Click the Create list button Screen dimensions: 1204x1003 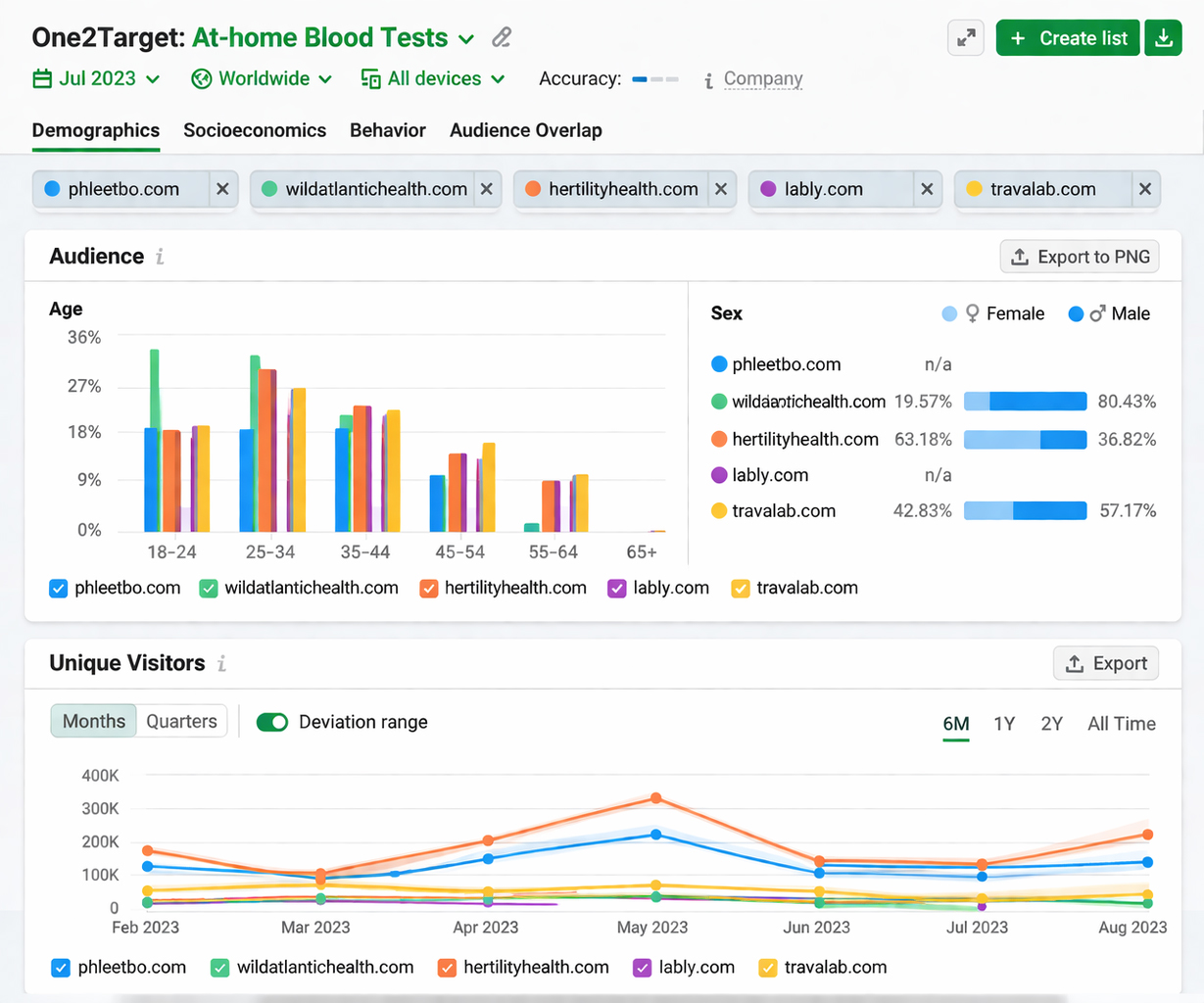pos(1068,38)
